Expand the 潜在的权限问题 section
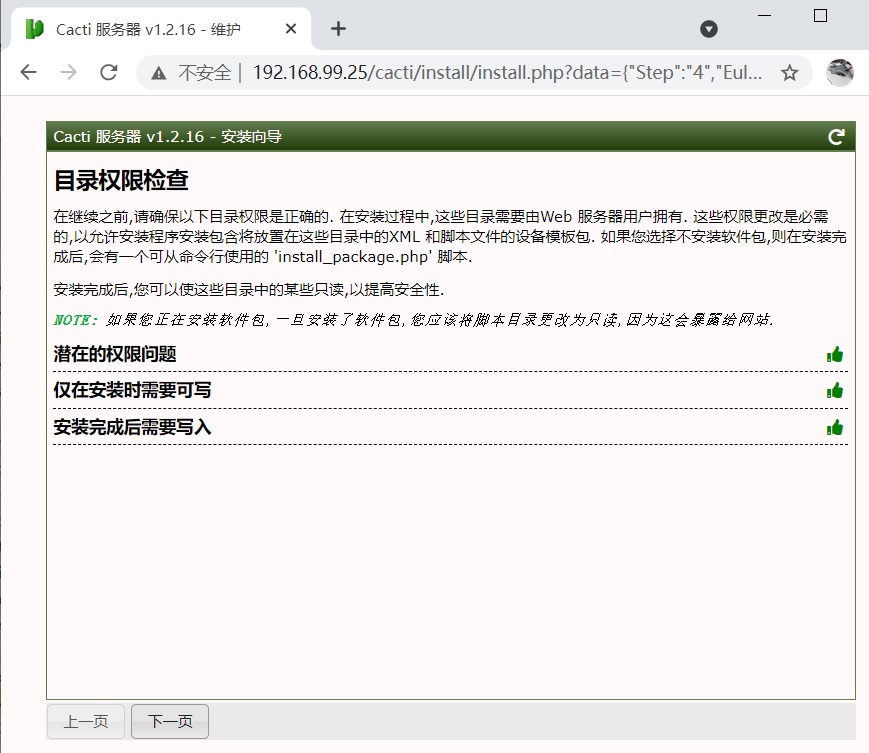Viewport: 869px width, 753px height. [x=115, y=354]
